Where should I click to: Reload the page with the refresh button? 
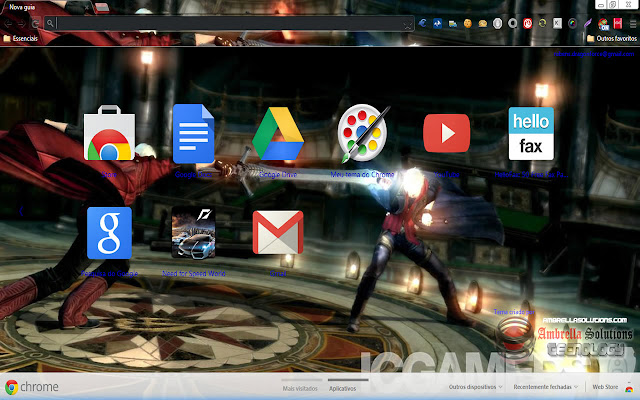(36, 24)
